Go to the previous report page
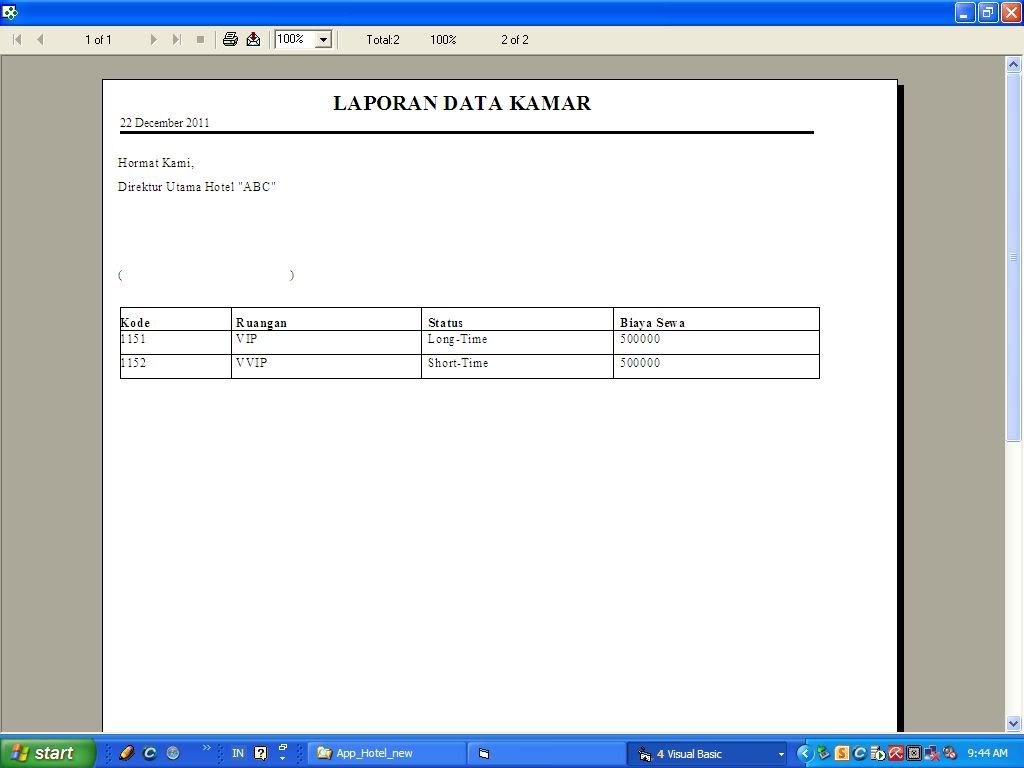Image resolution: width=1024 pixels, height=768 pixels. tap(40, 40)
